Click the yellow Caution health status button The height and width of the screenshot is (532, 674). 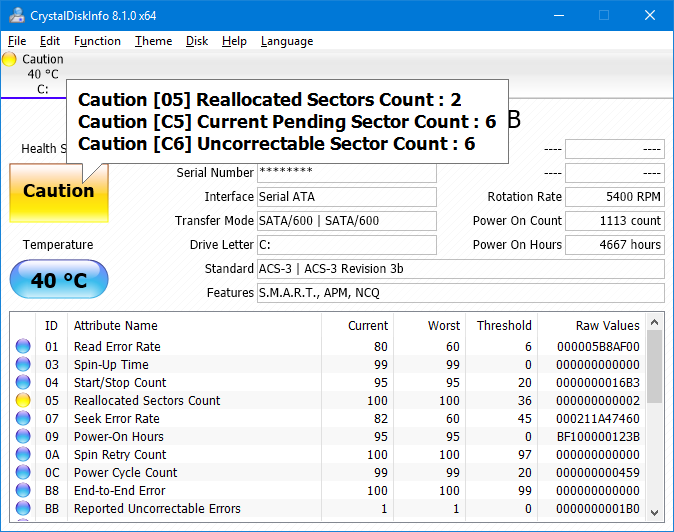(58, 192)
